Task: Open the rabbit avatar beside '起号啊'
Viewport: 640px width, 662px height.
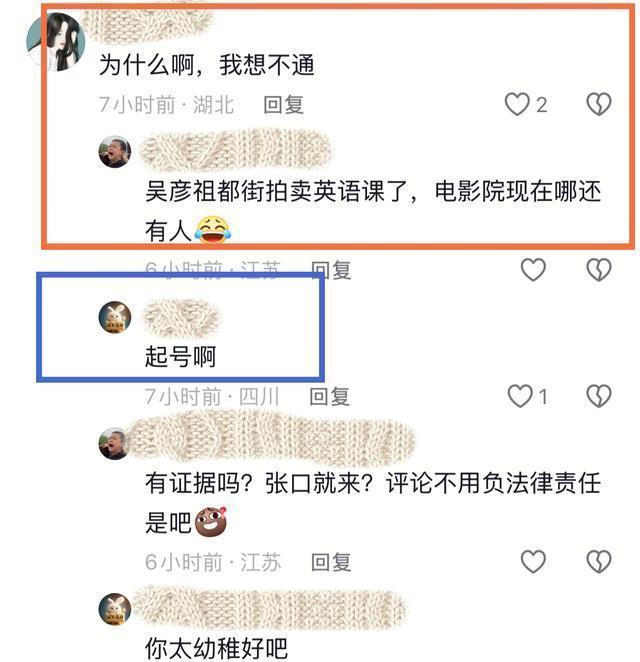Action: click(115, 317)
